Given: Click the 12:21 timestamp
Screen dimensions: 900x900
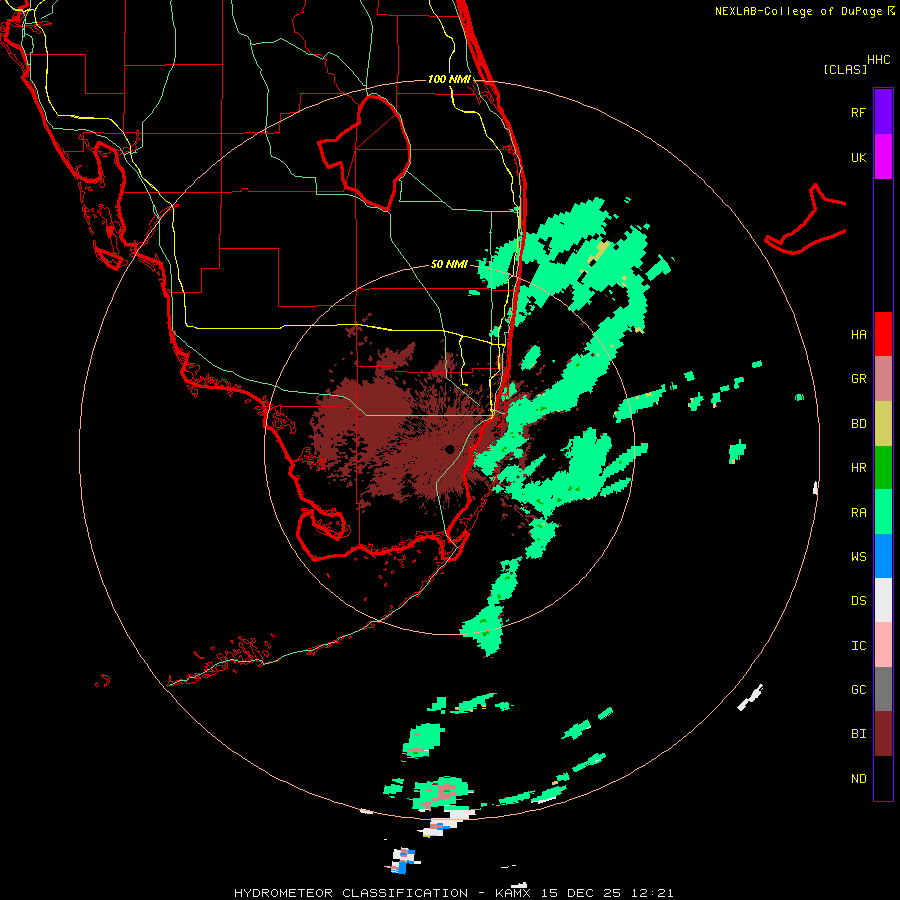Looking at the screenshot, I should pyautogui.click(x=654, y=893).
